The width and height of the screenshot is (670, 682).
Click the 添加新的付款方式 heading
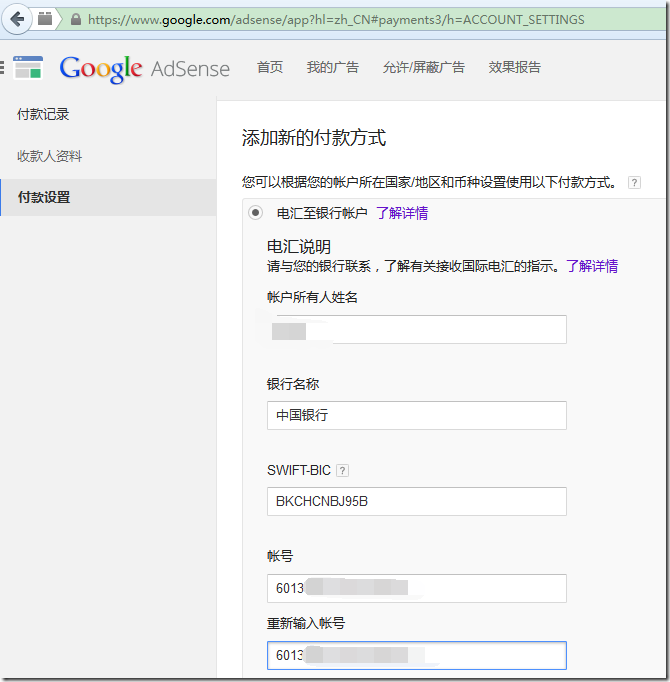click(314, 138)
